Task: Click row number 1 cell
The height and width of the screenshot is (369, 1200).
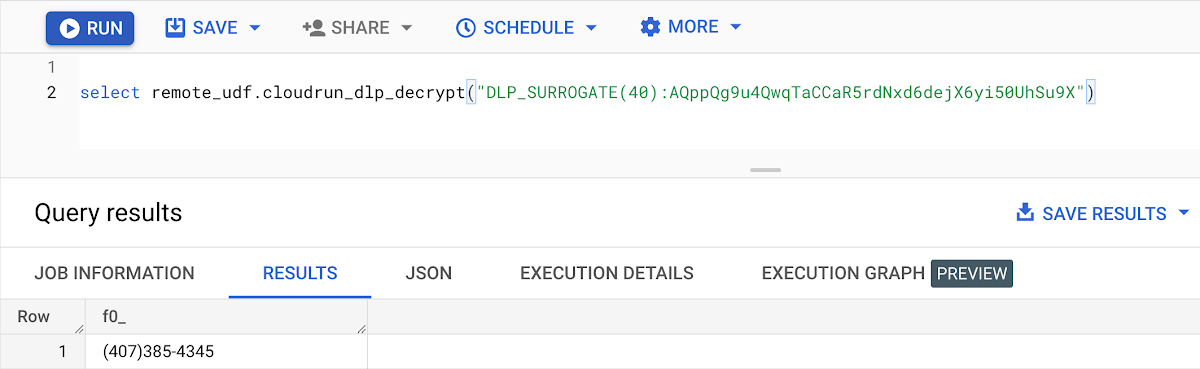Action: pyautogui.click(x=43, y=352)
